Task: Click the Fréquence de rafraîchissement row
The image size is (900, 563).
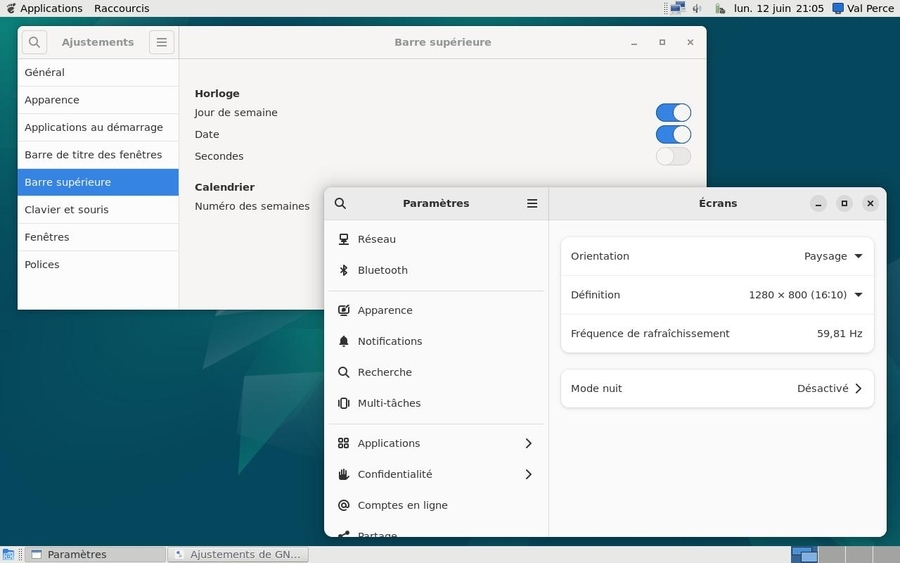Action: [x=717, y=333]
